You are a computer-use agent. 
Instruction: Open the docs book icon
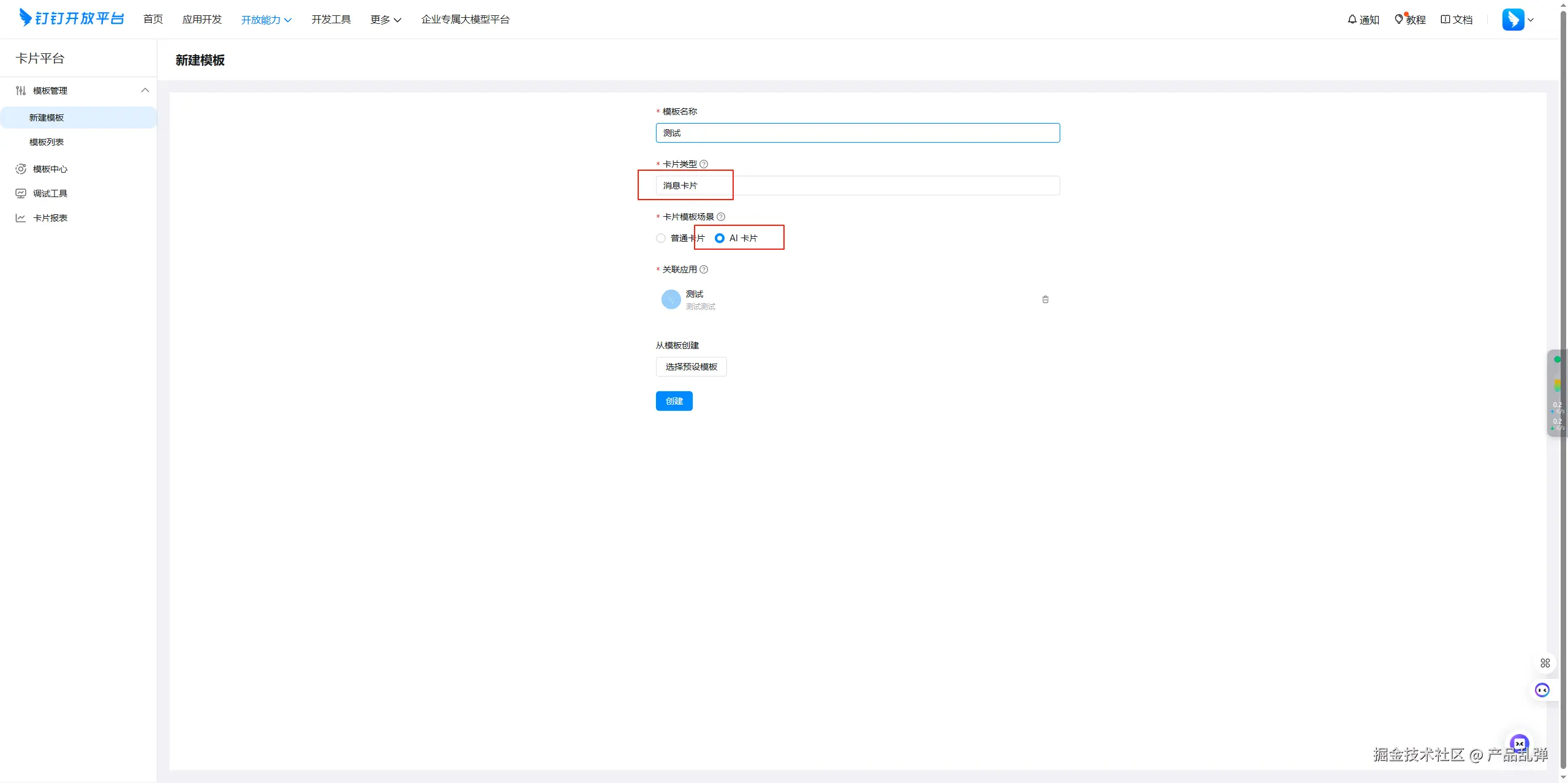pyautogui.click(x=1445, y=20)
